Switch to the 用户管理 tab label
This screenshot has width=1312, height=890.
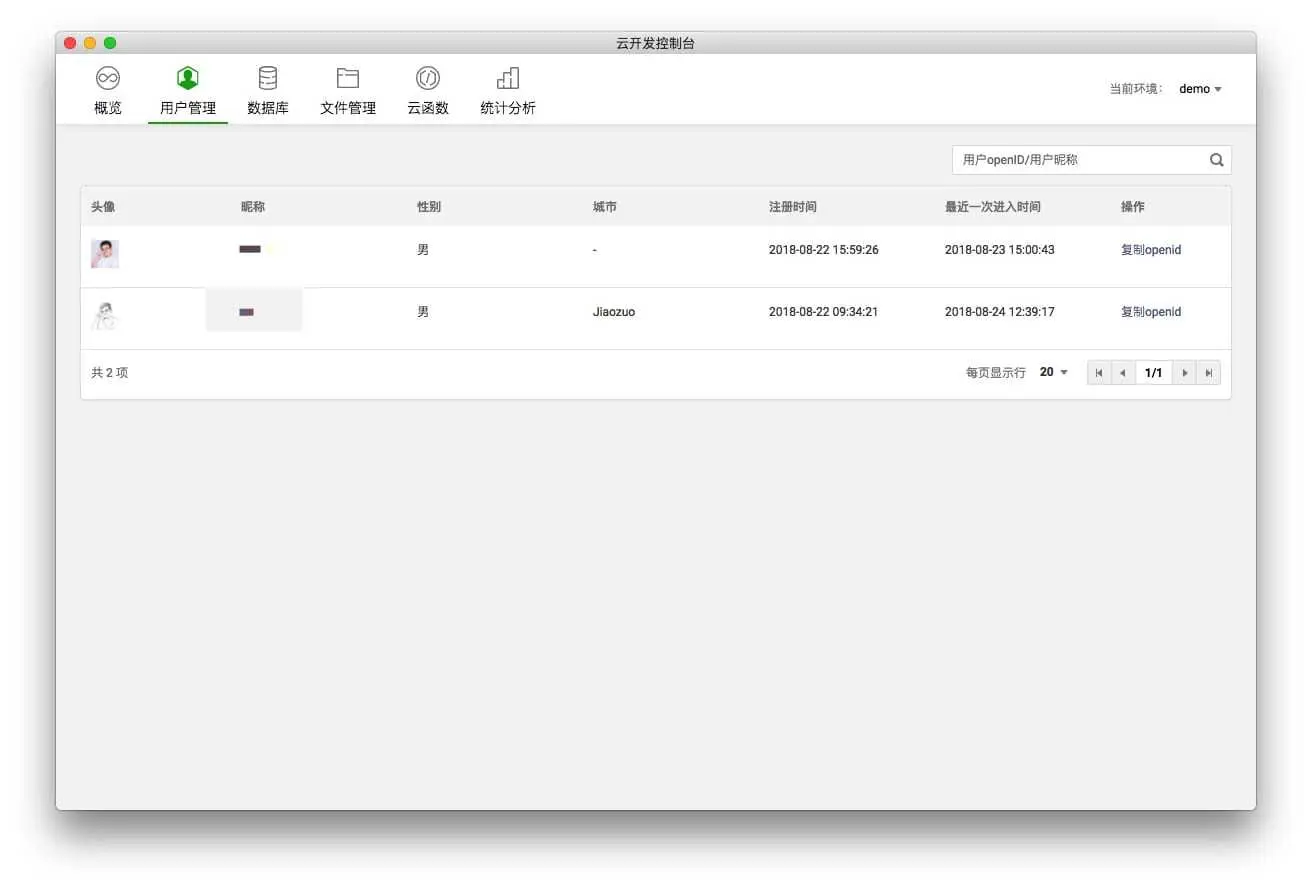click(x=188, y=108)
